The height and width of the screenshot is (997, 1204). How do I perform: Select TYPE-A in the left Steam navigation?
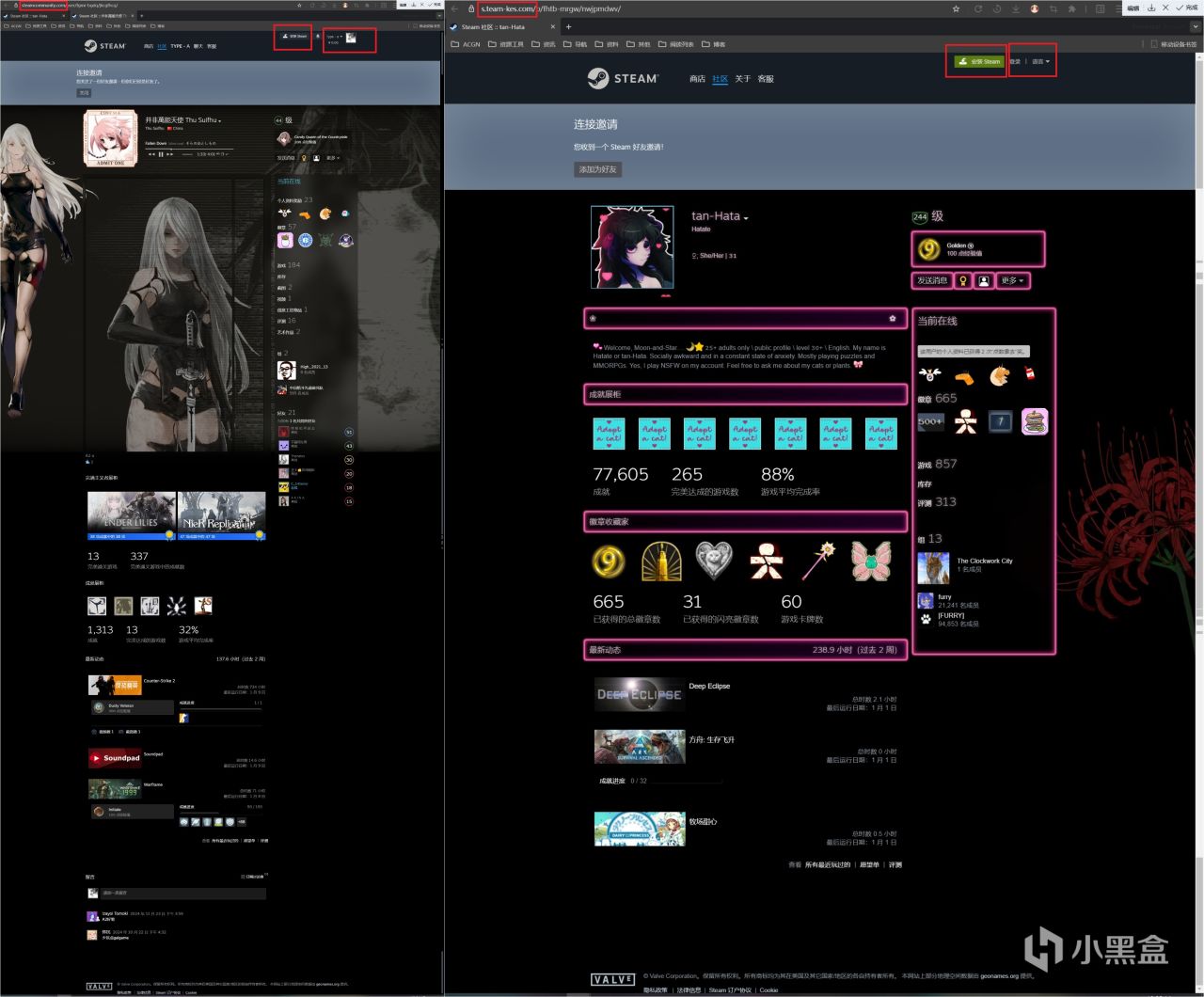(x=180, y=46)
